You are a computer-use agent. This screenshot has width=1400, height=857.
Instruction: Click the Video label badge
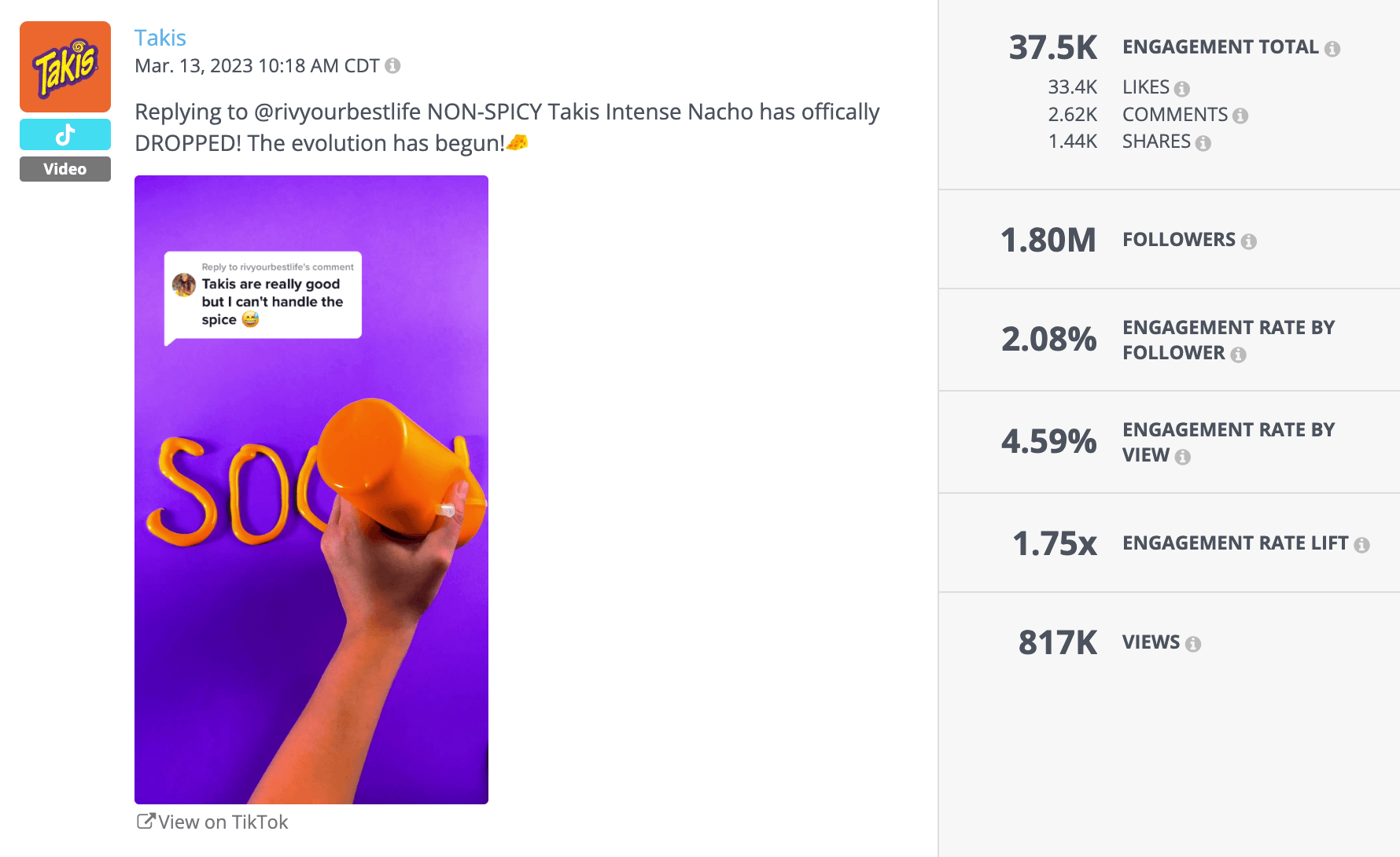(x=64, y=168)
